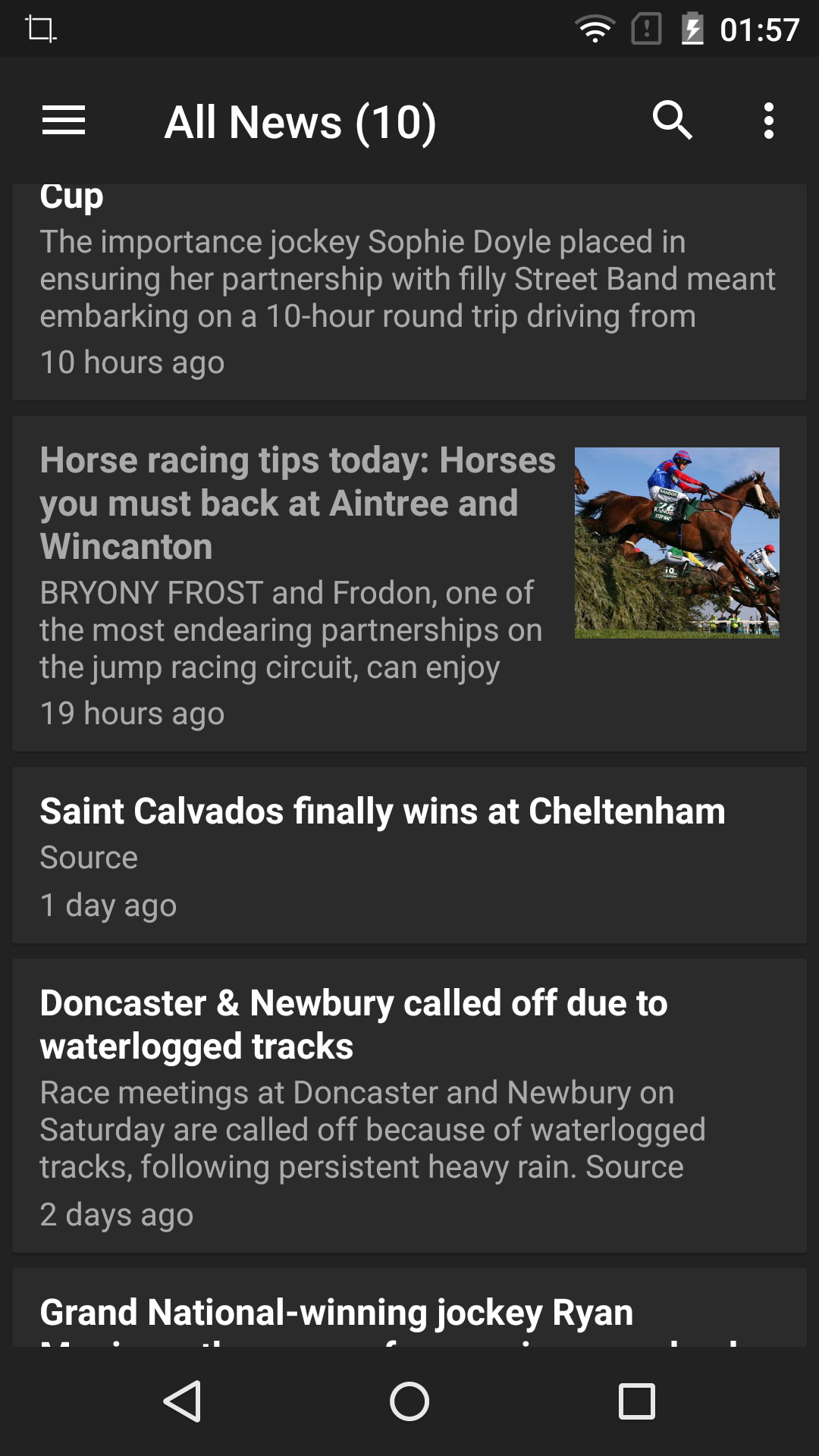819x1456 pixels.
Task: Tap the search magnifier icon
Action: [x=672, y=121]
